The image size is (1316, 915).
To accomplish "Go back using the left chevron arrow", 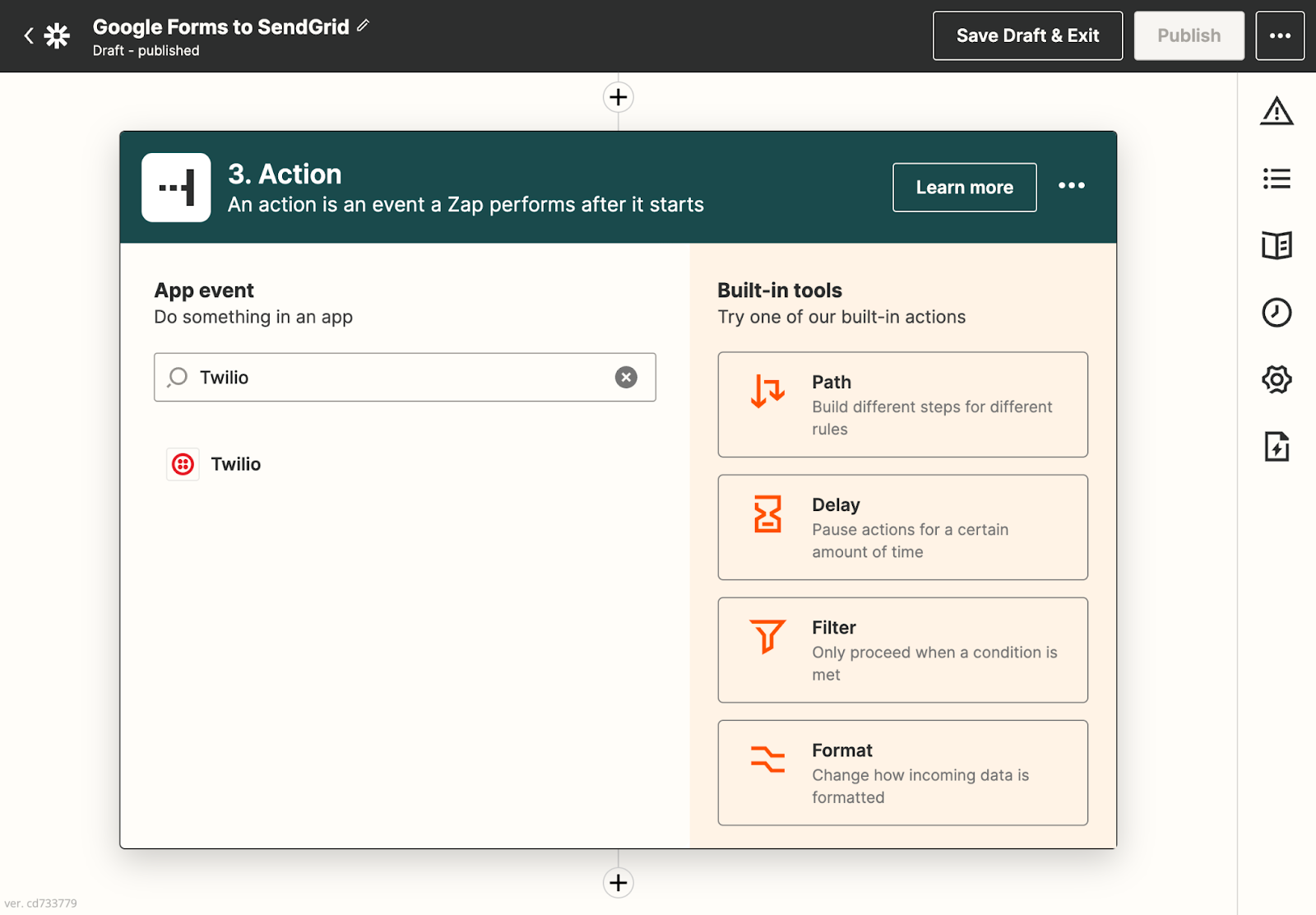I will pyautogui.click(x=29, y=35).
